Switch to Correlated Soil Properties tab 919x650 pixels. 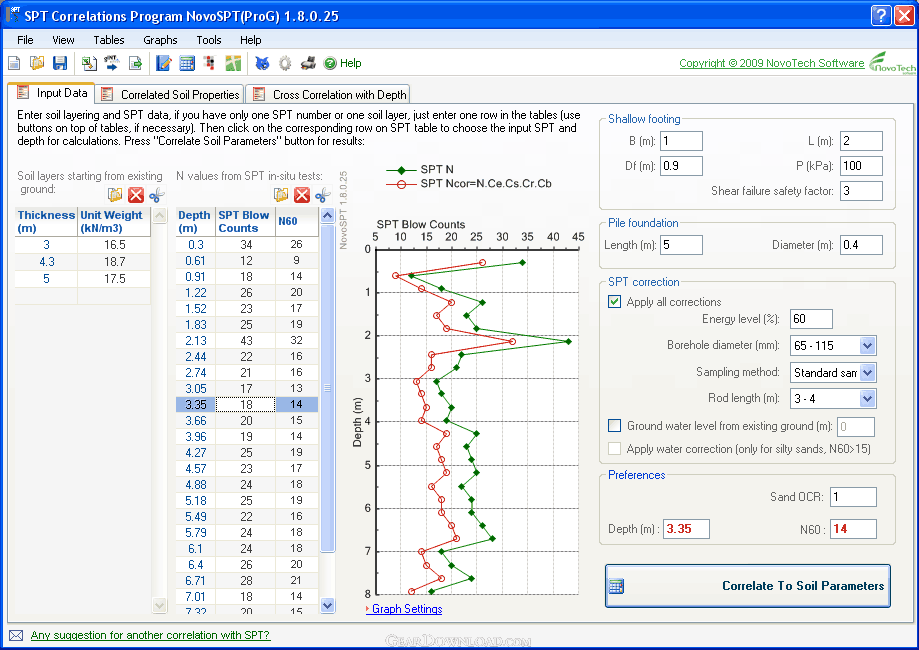(x=170, y=94)
